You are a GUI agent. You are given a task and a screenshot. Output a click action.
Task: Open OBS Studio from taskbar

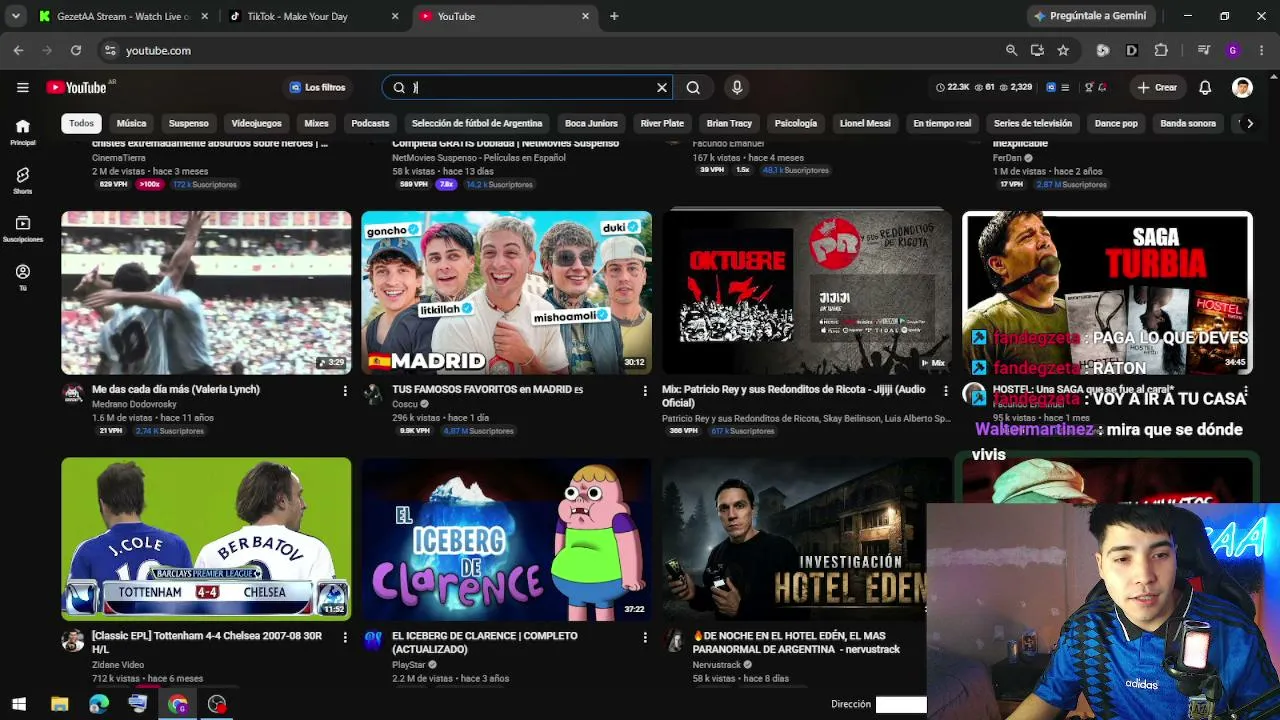point(217,705)
